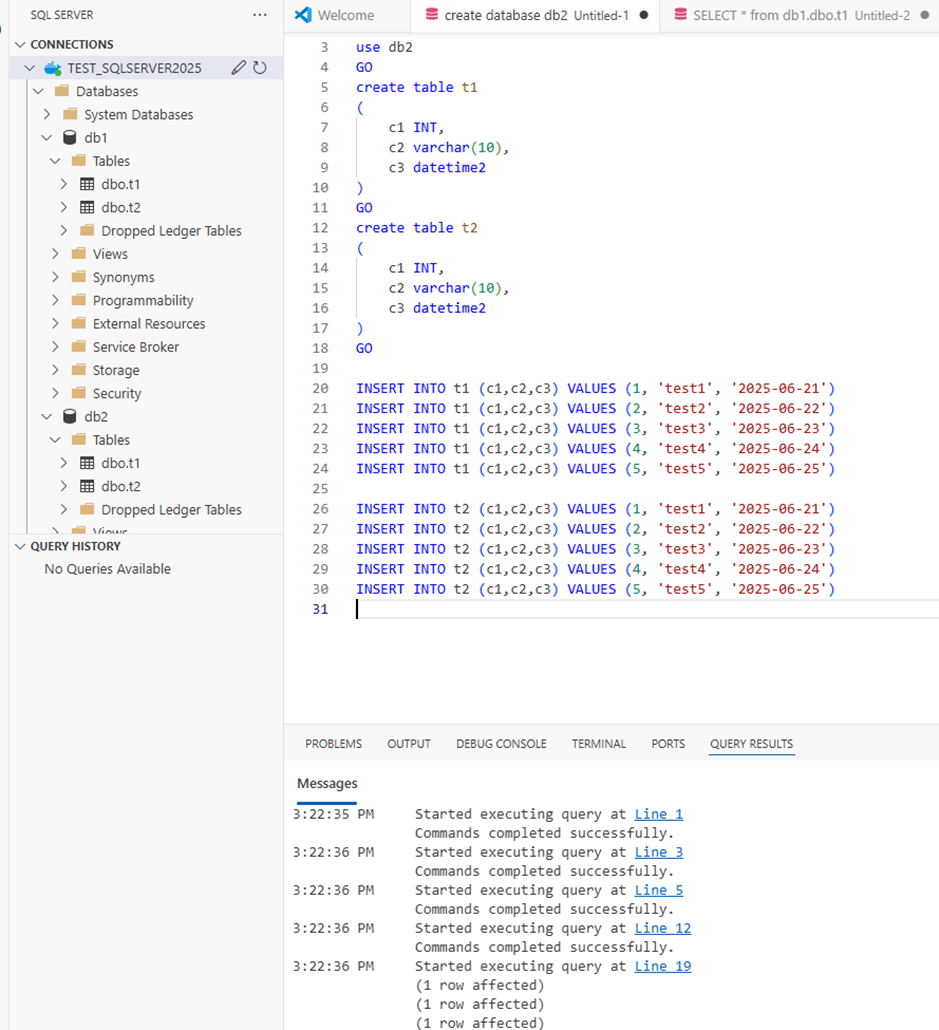Click the edit connection pencil icon
Screen dimensions: 939x1030
tap(238, 68)
